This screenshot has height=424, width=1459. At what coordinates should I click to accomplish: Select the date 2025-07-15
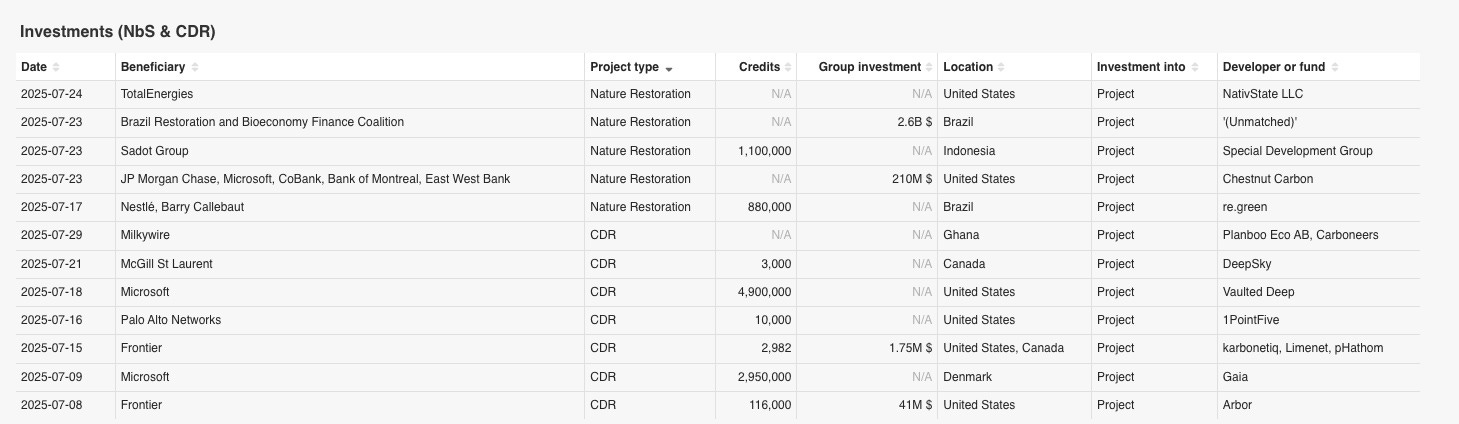click(52, 348)
